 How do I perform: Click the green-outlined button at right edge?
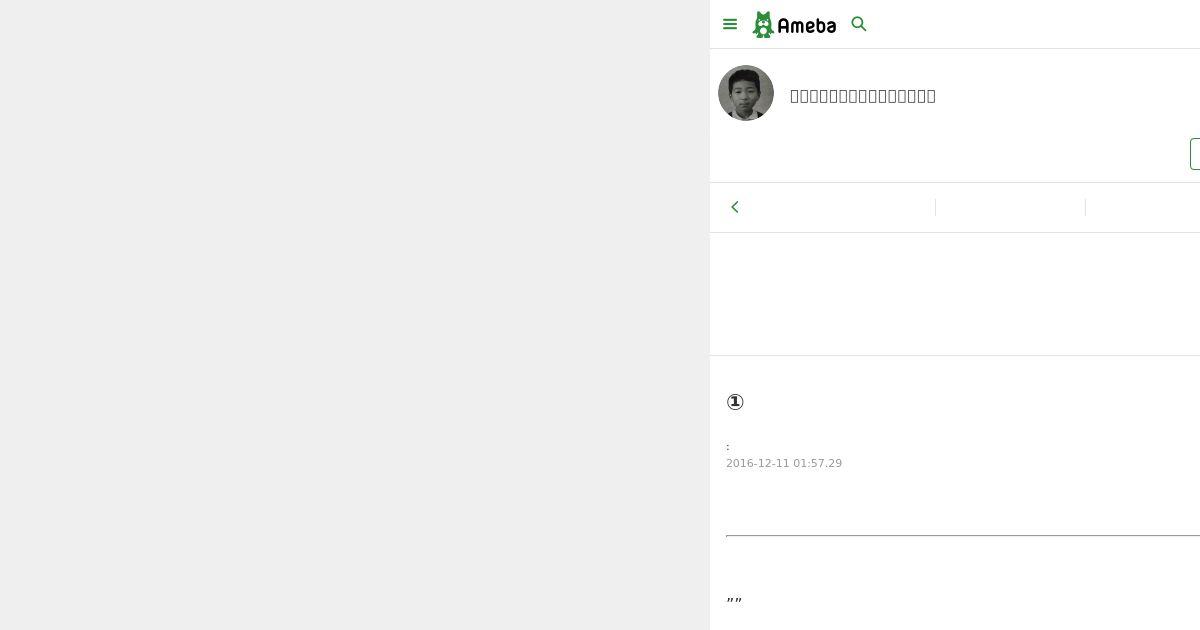coord(1195,154)
